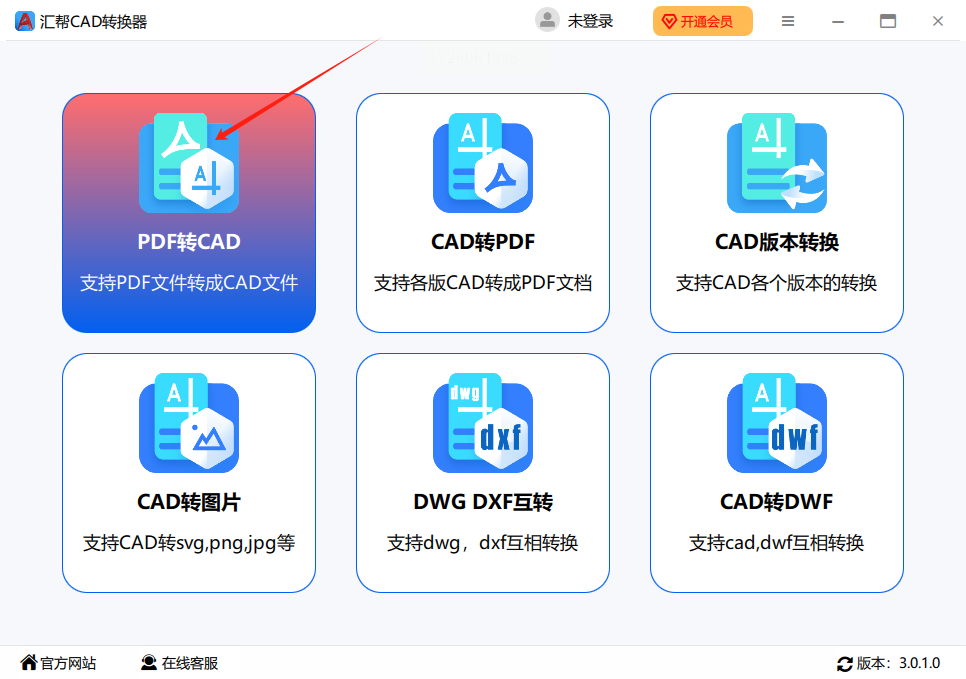The width and height of the screenshot is (966, 679).
Task: Click 支持cad,dwf互相转换 description
Action: [x=776, y=543]
